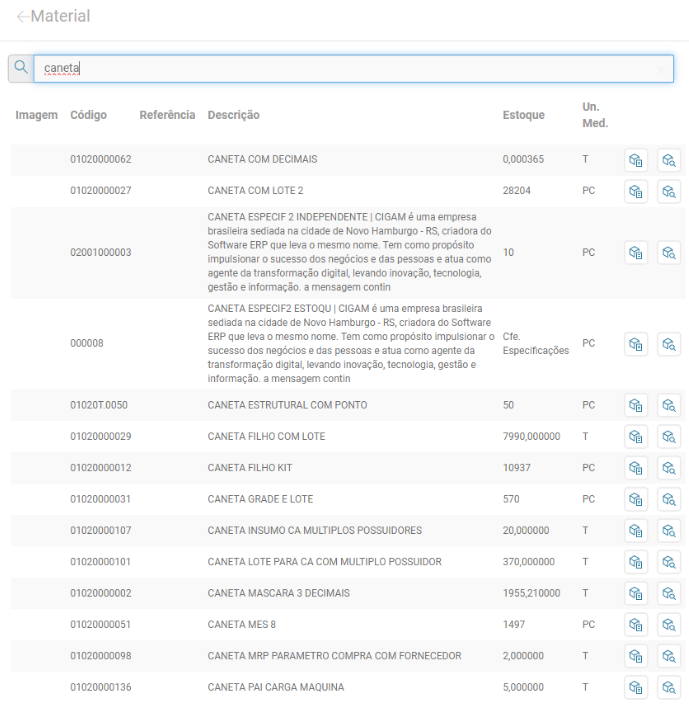Click box-with-magnifier icon for CANETA PAI CARGA MAQUINA
The width and height of the screenshot is (689, 711).
pos(669,687)
